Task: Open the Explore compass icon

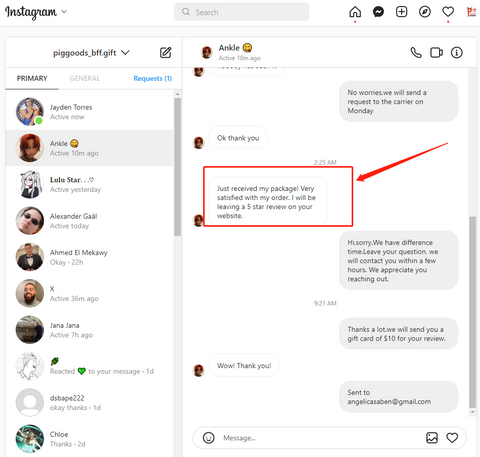Action: click(425, 12)
